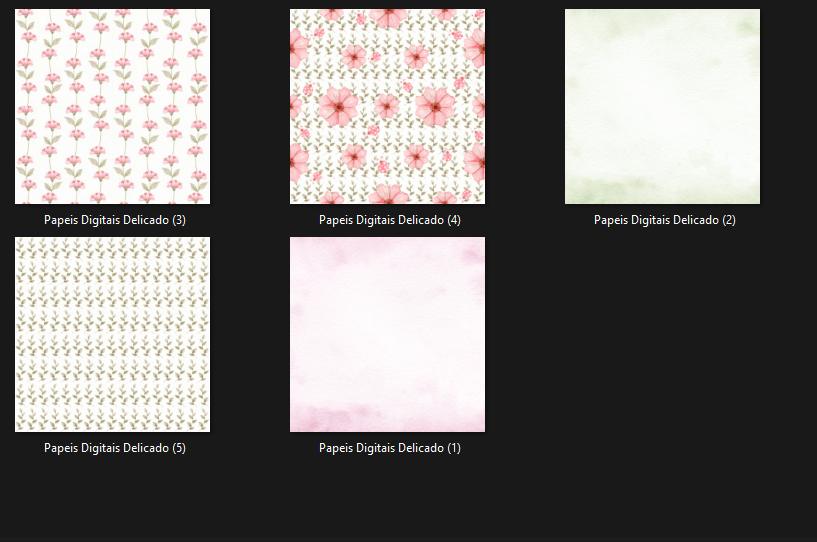Choose the image preview above the Delicado (1) label

coord(387,334)
